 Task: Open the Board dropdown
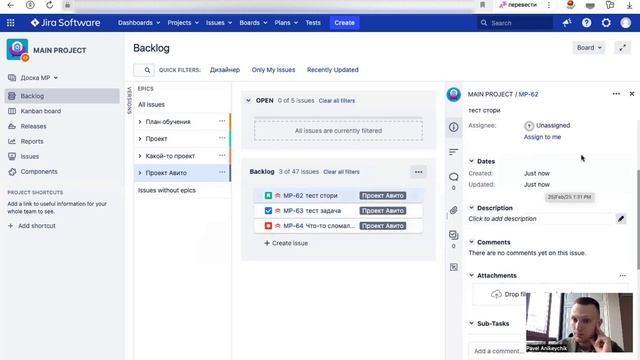point(589,48)
